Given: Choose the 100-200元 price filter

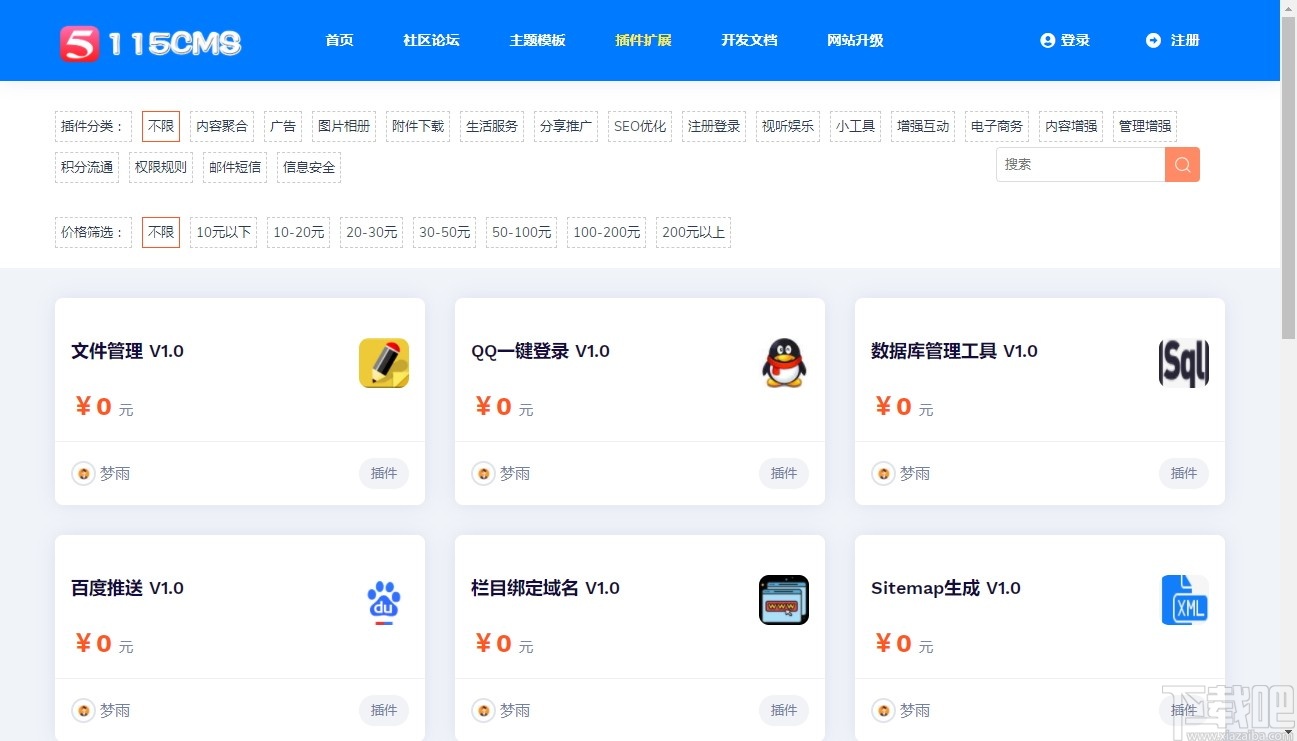Looking at the screenshot, I should [x=607, y=232].
